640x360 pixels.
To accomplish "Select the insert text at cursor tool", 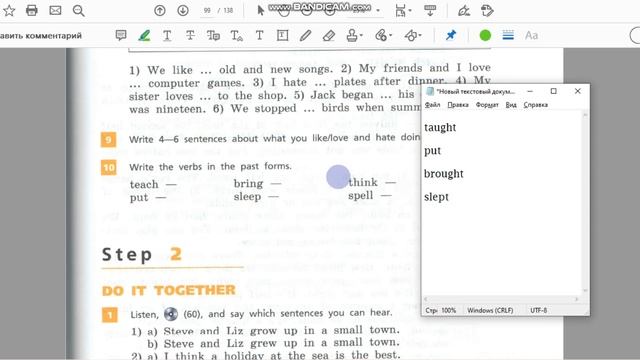I will pyautogui.click(x=236, y=36).
